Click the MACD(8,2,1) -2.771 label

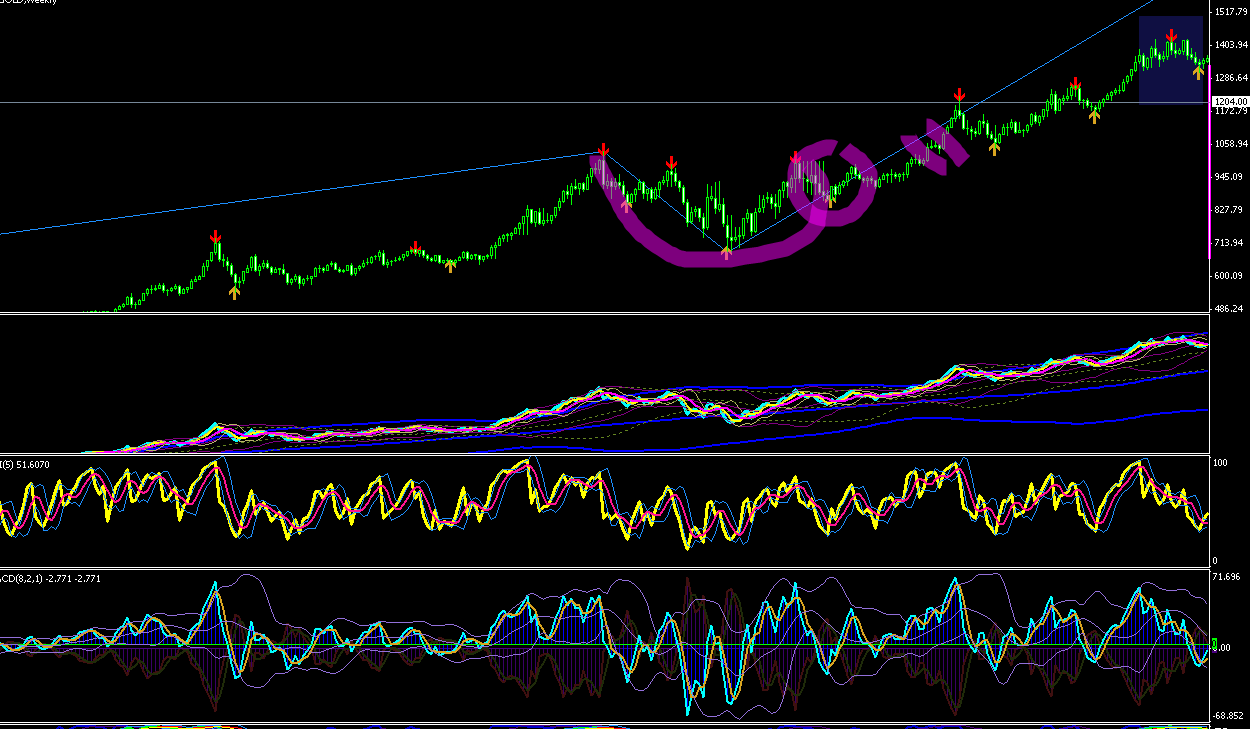50,579
